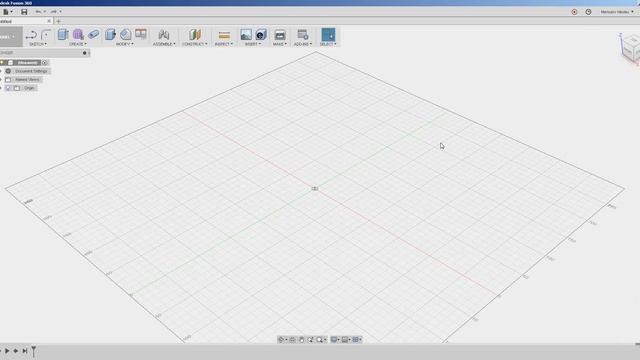
Task: Jump to the end of the timeline
Action: 24,351
